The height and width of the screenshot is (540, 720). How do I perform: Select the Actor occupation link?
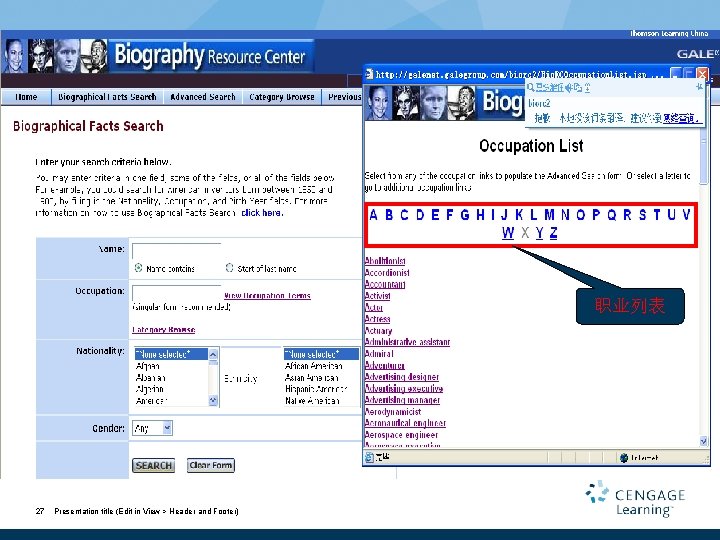point(374,307)
